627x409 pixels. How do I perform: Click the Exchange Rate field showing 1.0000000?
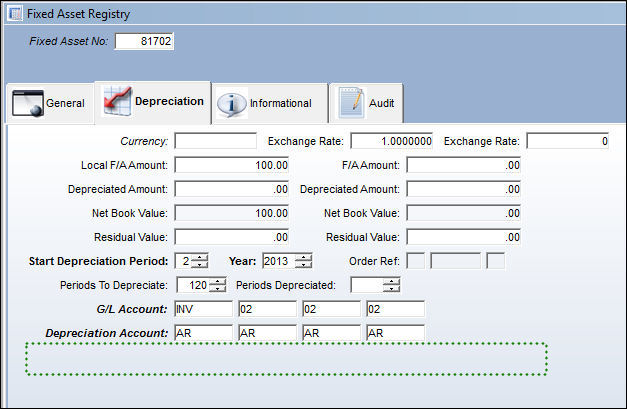point(391,141)
